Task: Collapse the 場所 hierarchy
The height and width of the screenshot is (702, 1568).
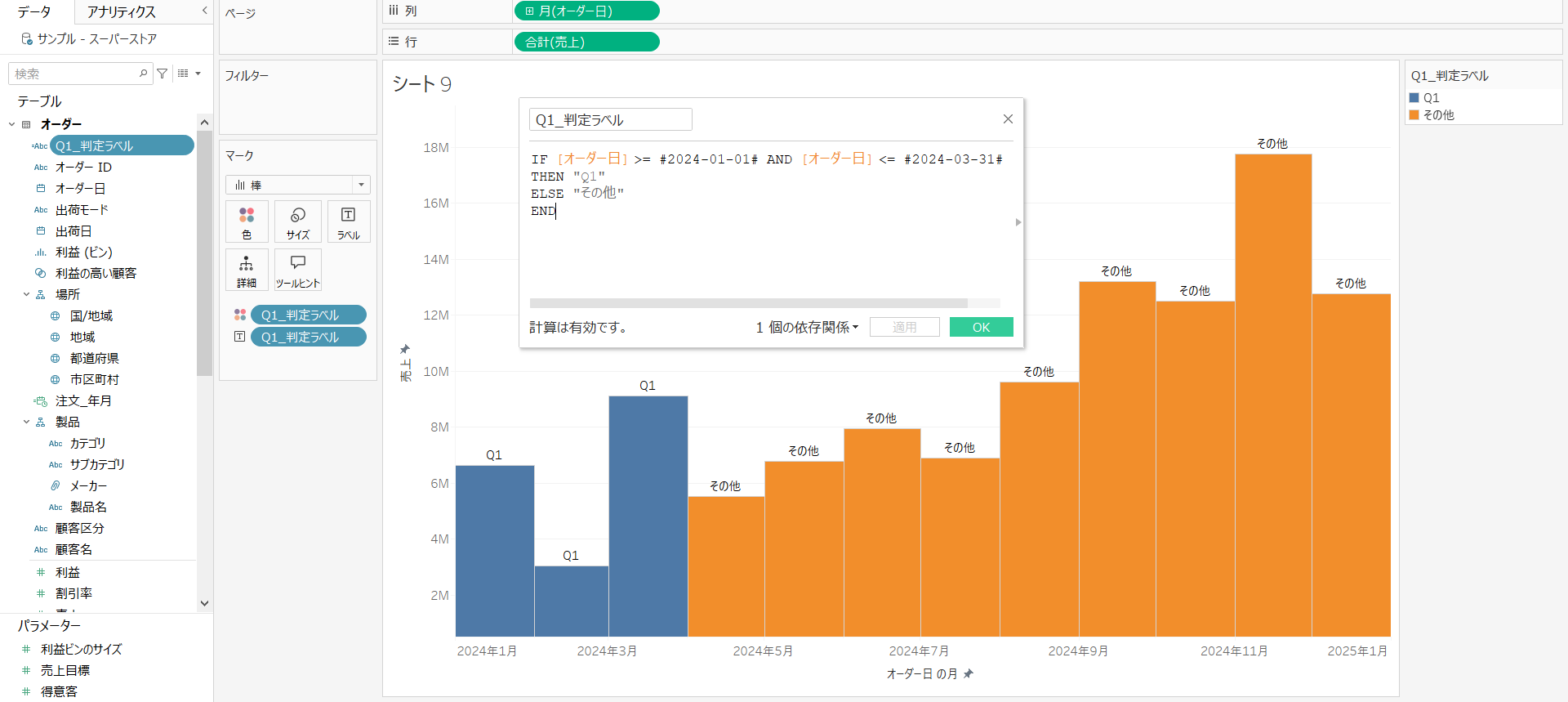Action: 26,294
